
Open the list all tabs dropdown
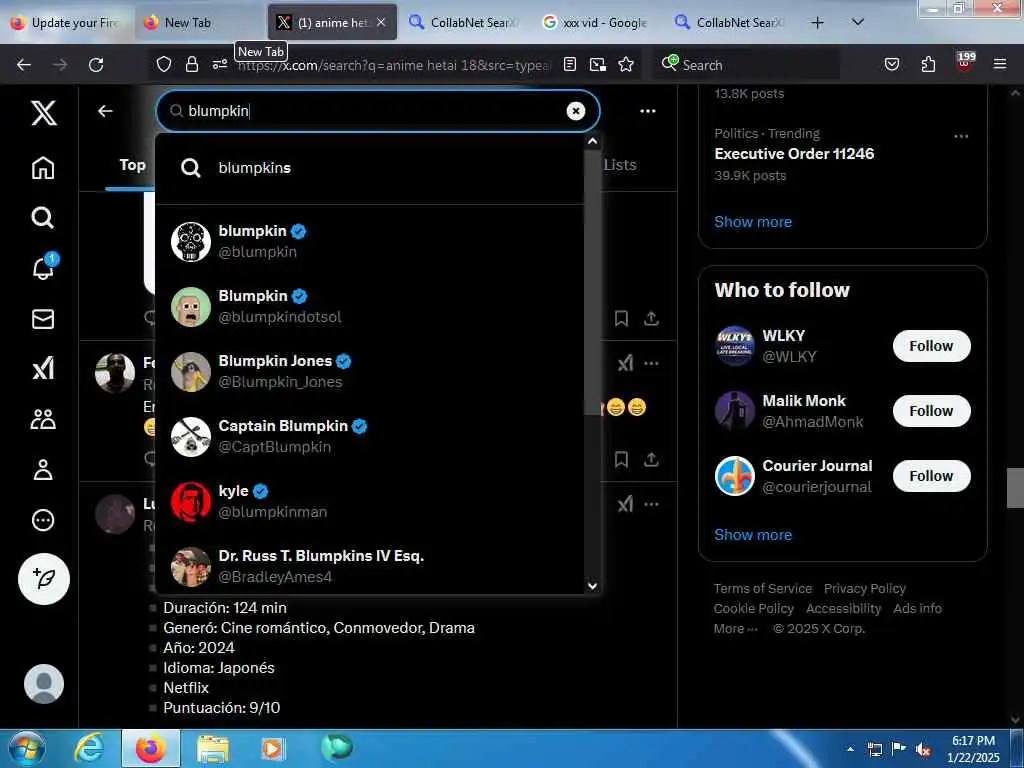858,22
